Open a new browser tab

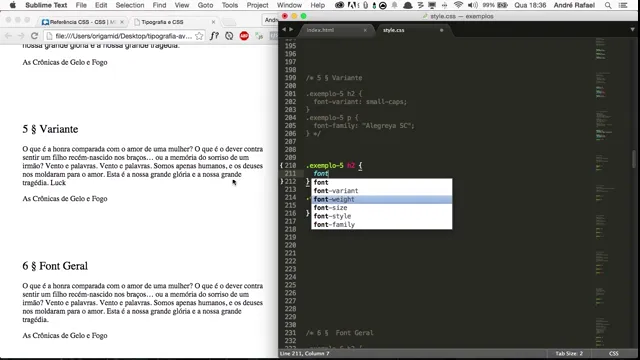229,22
